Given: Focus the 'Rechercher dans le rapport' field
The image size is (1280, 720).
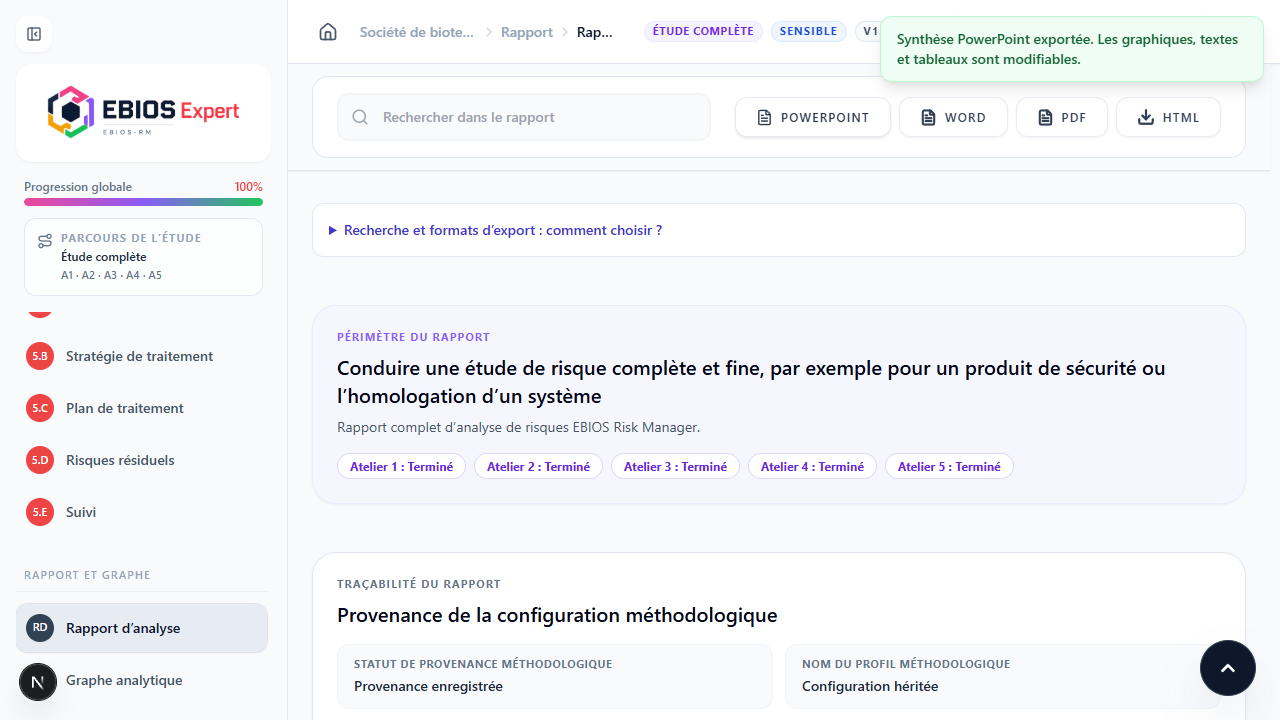Looking at the screenshot, I should [x=524, y=117].
